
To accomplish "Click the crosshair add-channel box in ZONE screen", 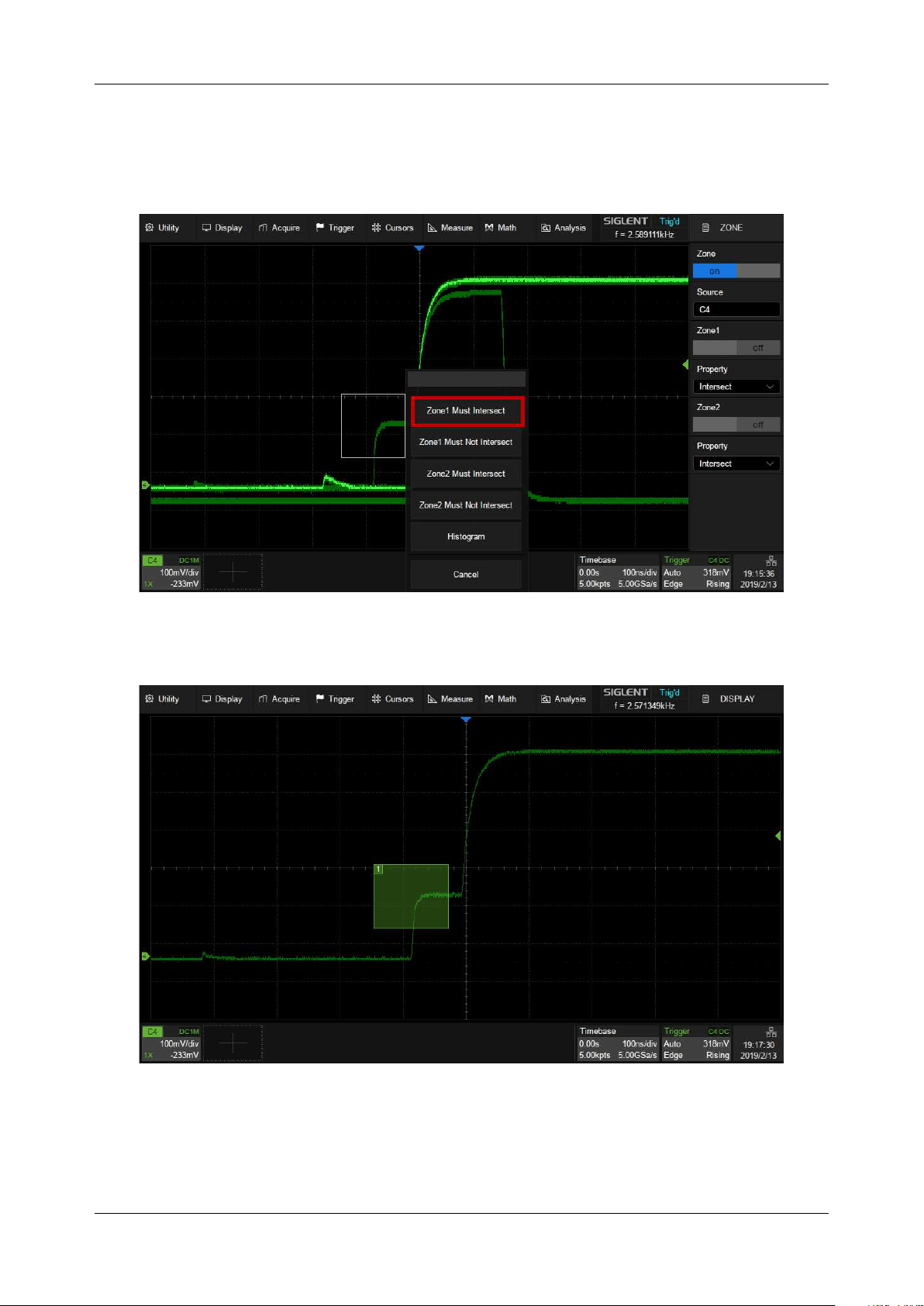I will pyautogui.click(x=233, y=572).
